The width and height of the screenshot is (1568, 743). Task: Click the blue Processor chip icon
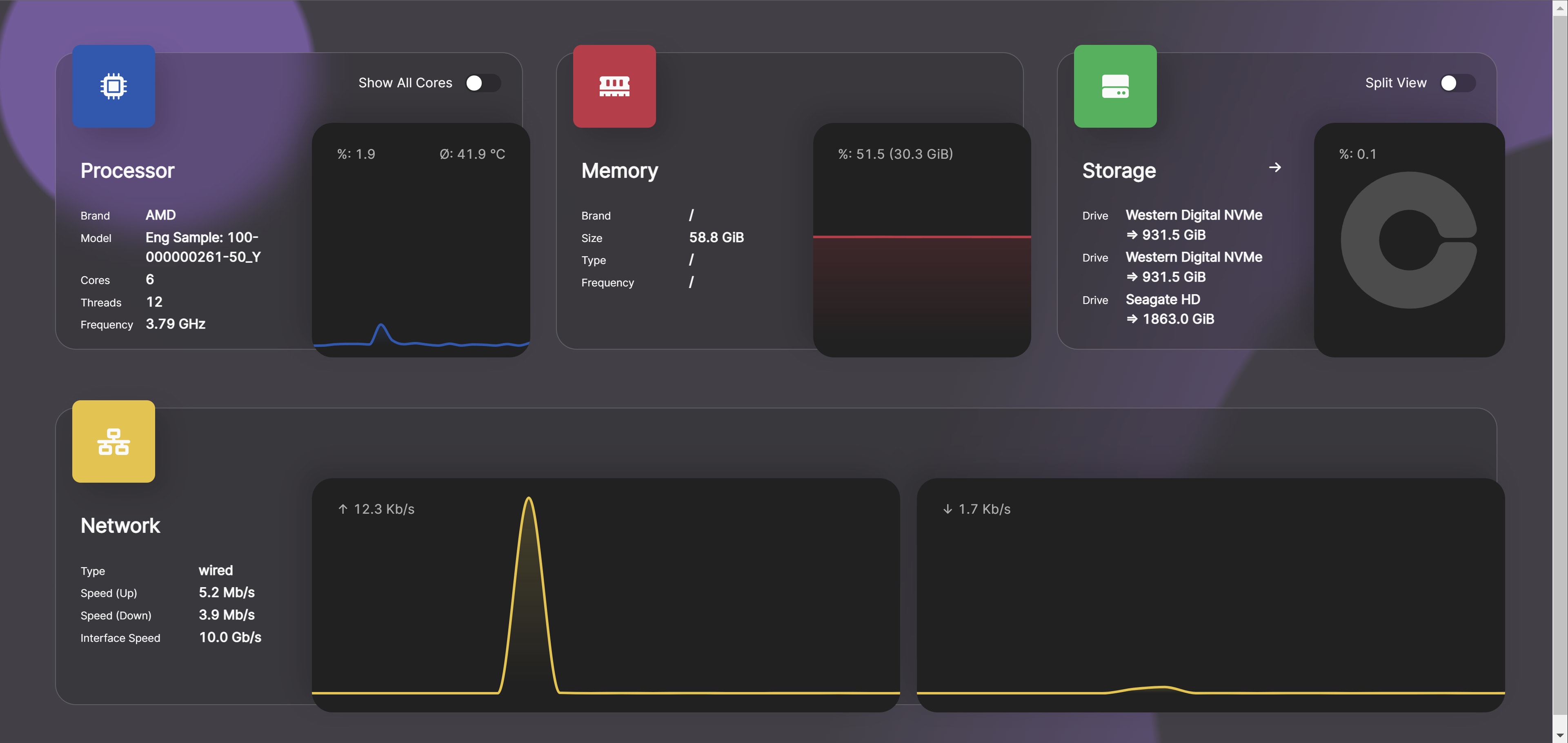(x=113, y=86)
